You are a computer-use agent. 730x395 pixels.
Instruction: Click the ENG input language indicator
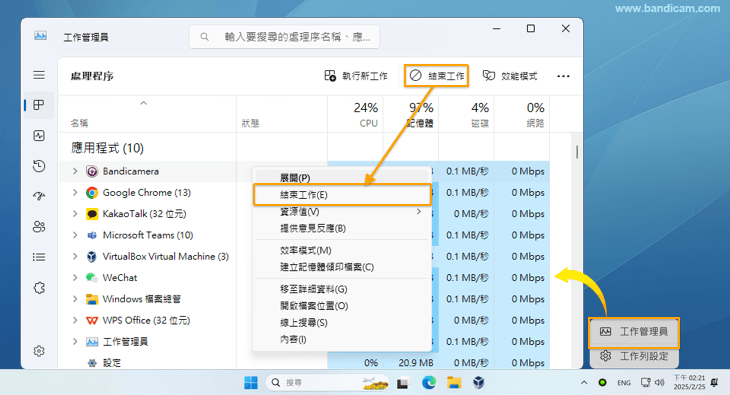pyautogui.click(x=624, y=383)
